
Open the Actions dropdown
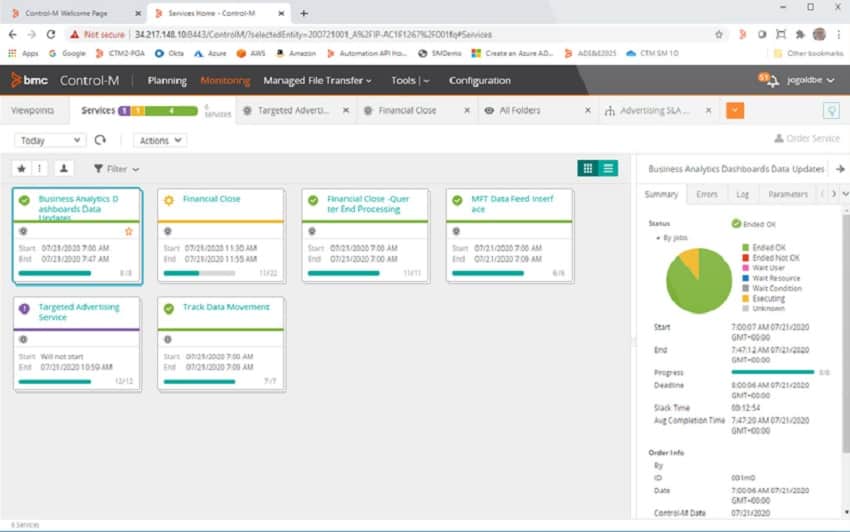(160, 140)
